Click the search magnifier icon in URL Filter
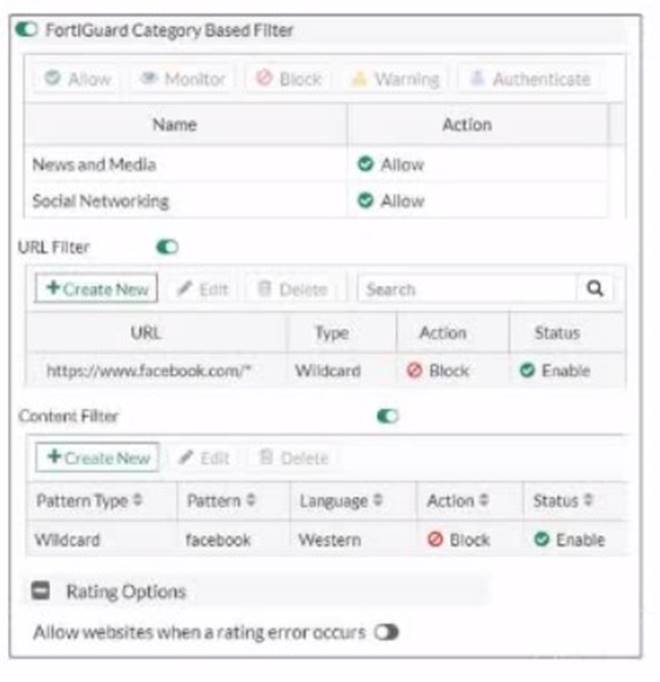This screenshot has height=682, width=660. pos(595,289)
